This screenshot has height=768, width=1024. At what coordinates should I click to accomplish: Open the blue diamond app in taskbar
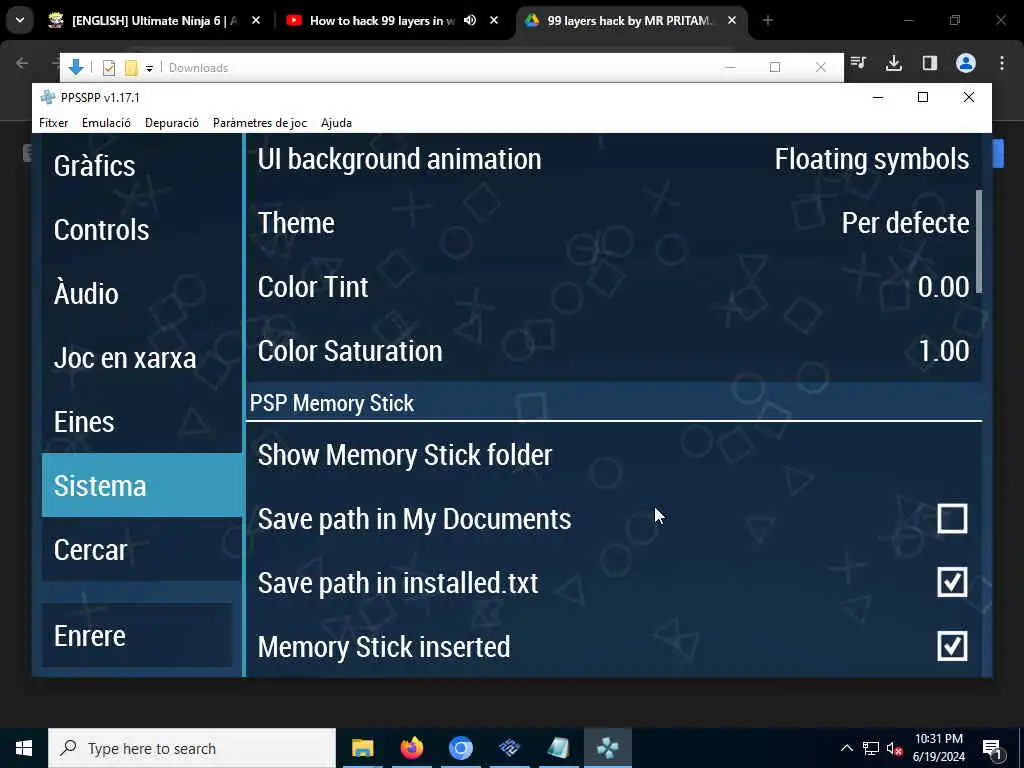509,748
